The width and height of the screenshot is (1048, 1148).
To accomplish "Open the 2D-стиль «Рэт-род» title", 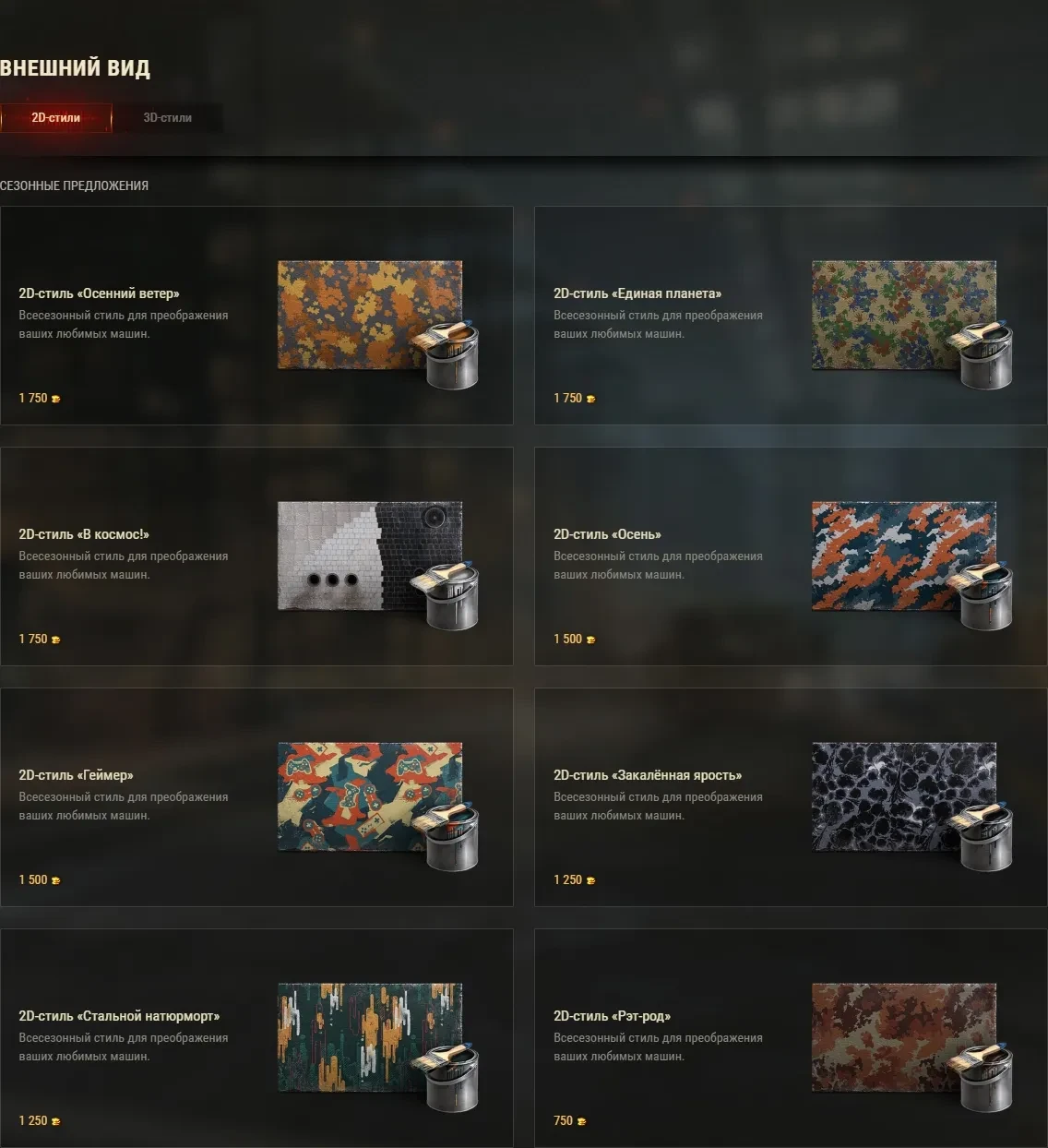I will coord(612,1016).
